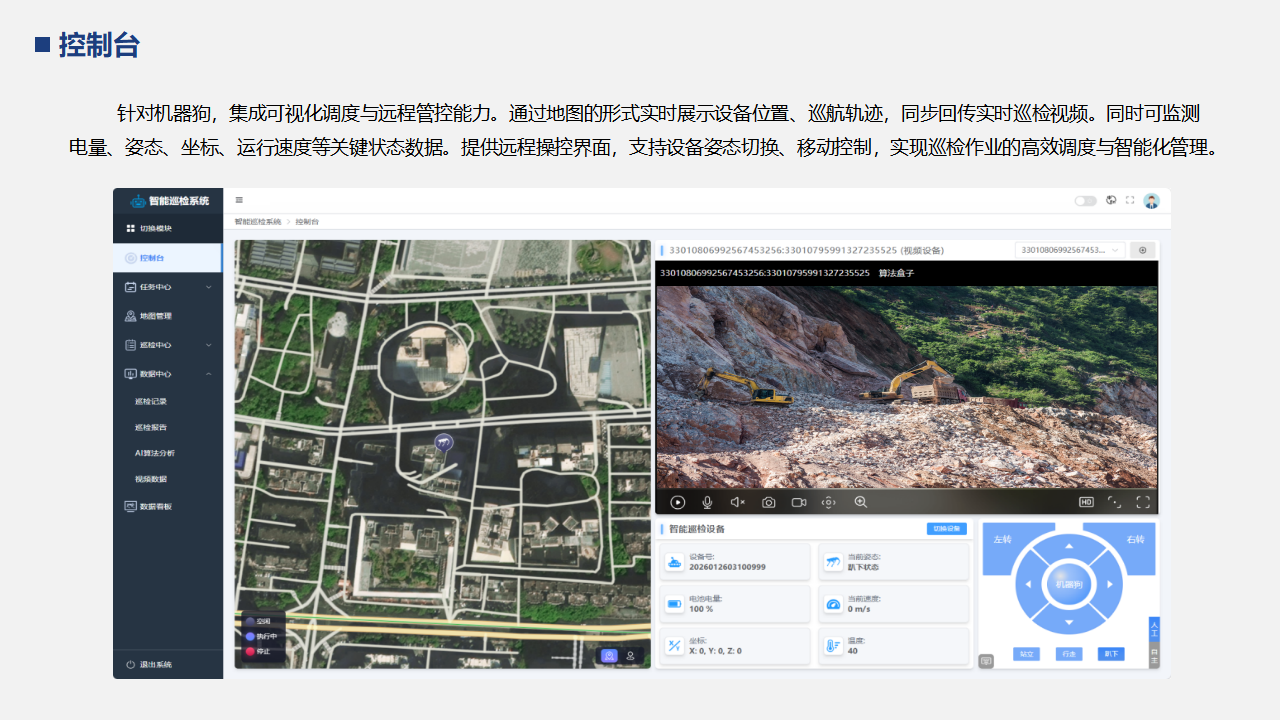Click the target button beside device dropdown

(x=1143, y=250)
